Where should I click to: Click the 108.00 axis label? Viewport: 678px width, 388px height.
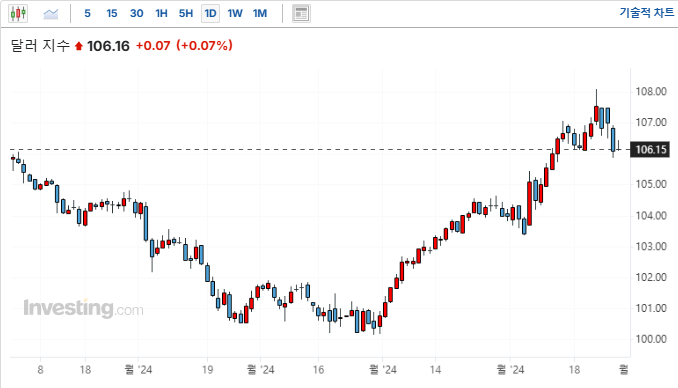pyautogui.click(x=651, y=91)
